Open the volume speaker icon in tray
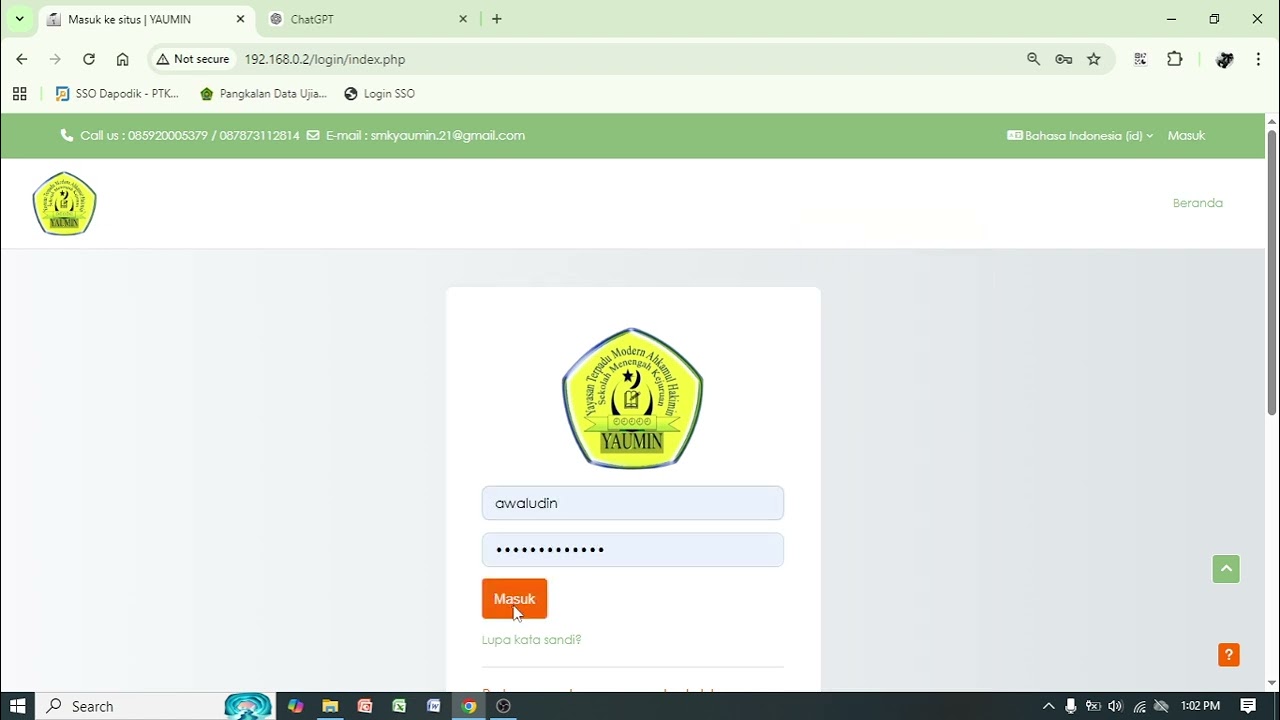This screenshot has height=720, width=1280. tap(1116, 706)
